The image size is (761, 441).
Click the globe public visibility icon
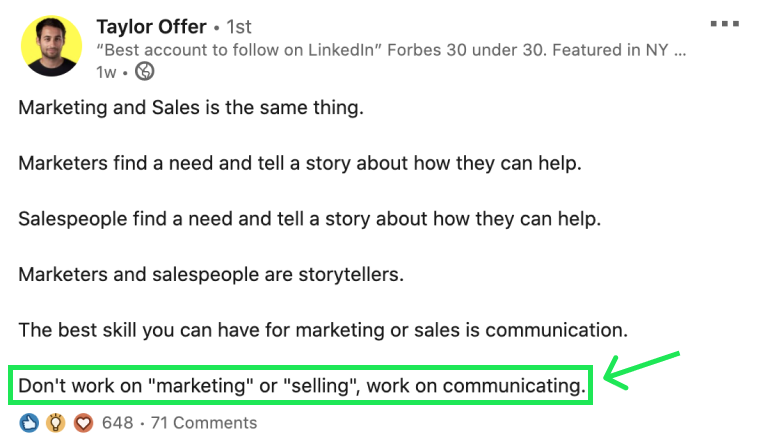click(x=146, y=70)
